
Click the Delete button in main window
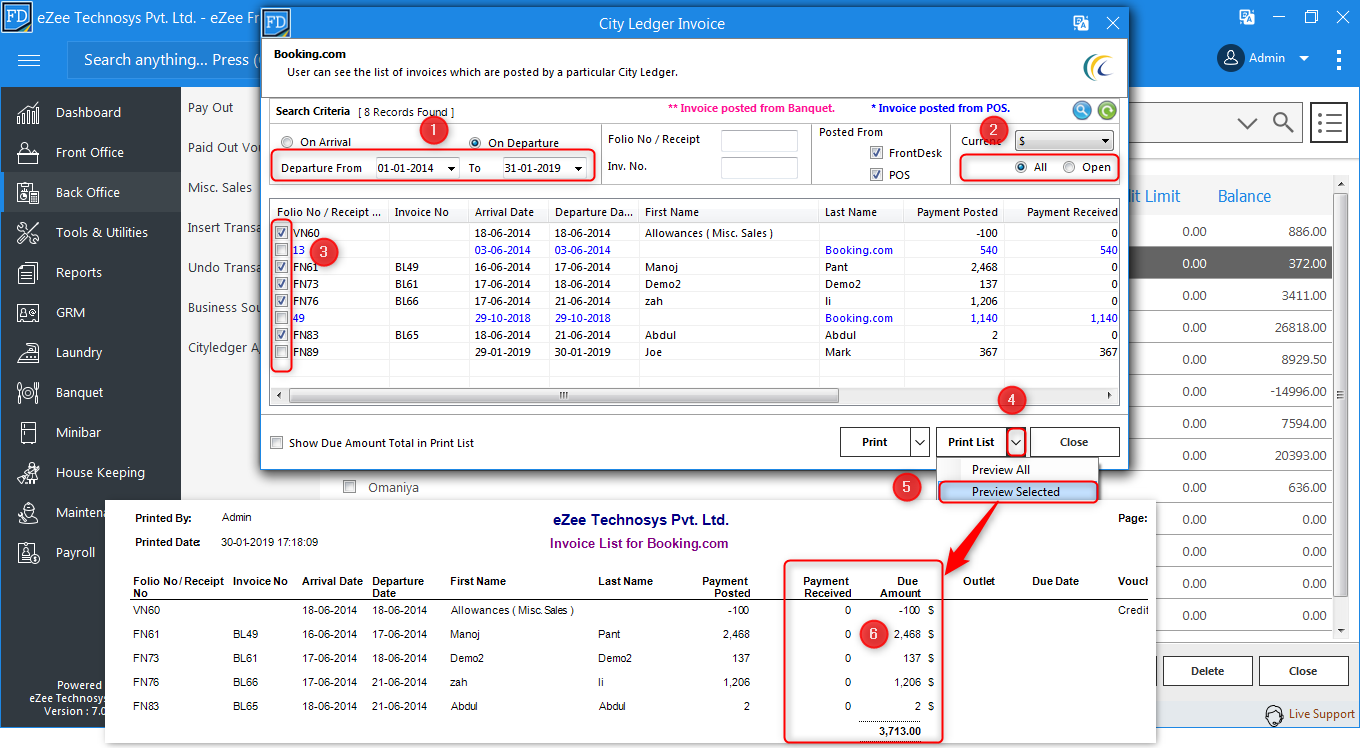(x=1207, y=671)
